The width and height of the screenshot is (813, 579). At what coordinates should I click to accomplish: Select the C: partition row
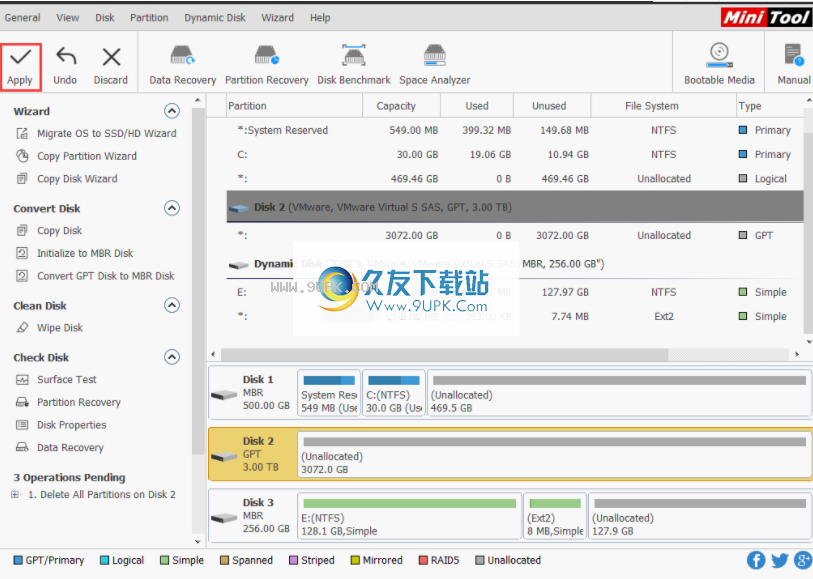(x=515, y=154)
